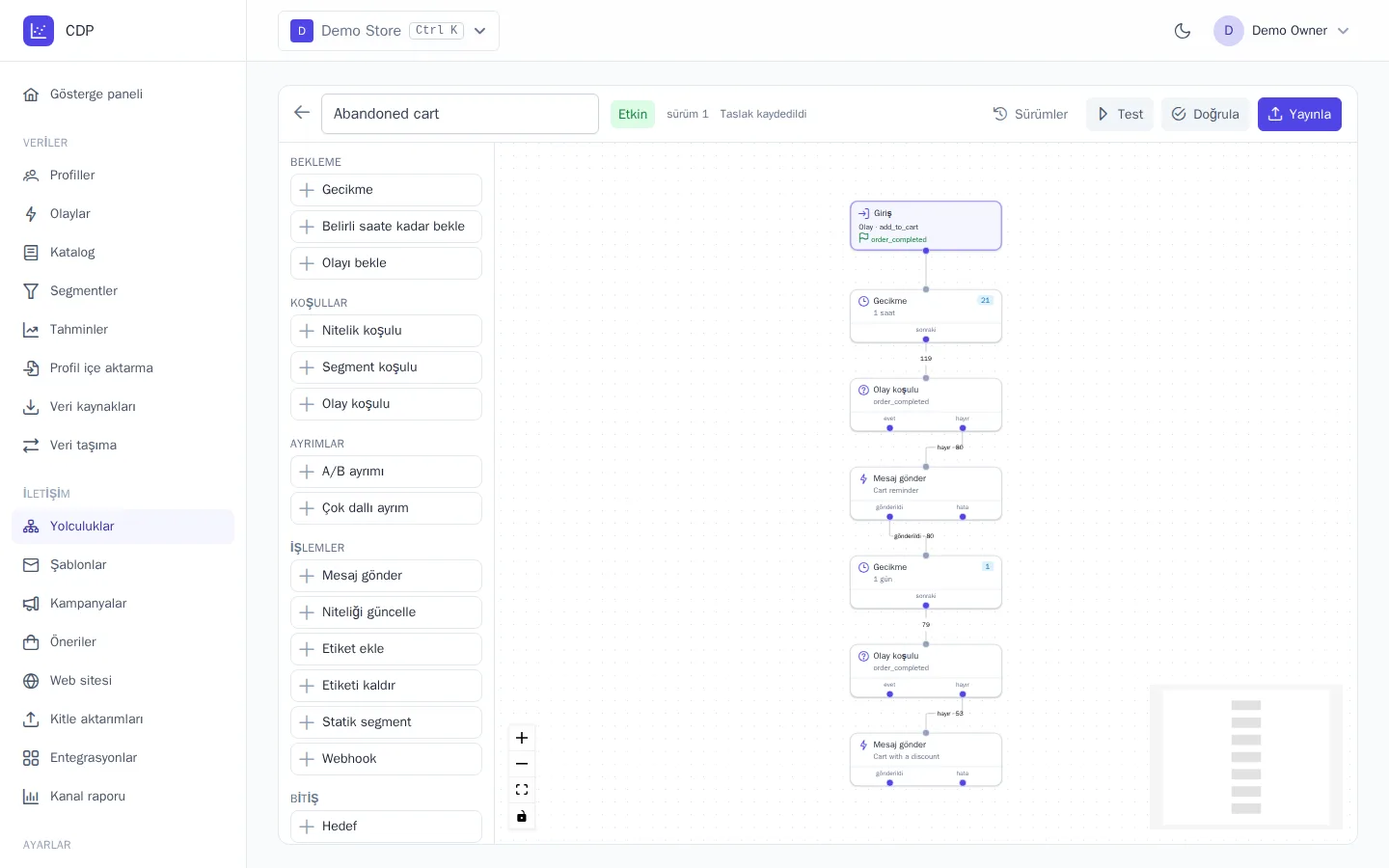Click the Veri taşıma arrows icon
The image size is (1389, 868).
click(31, 446)
